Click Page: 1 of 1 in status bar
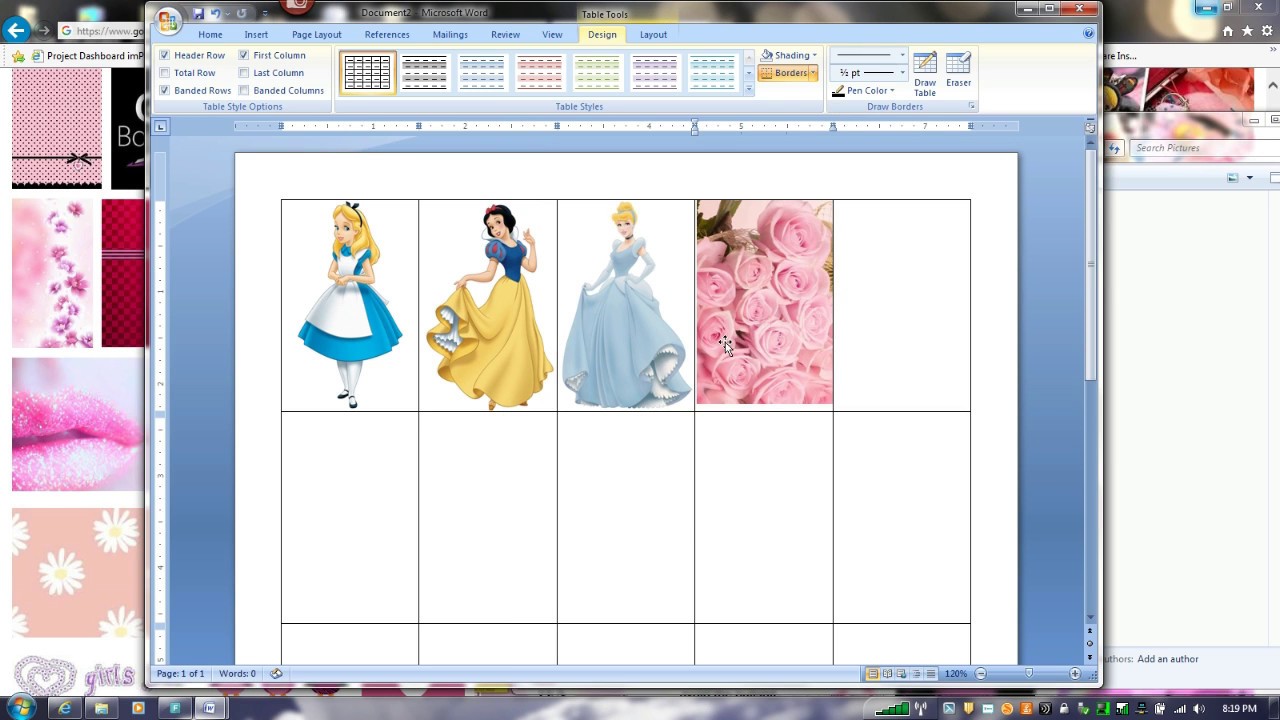This screenshot has height=720, width=1280. click(x=180, y=674)
